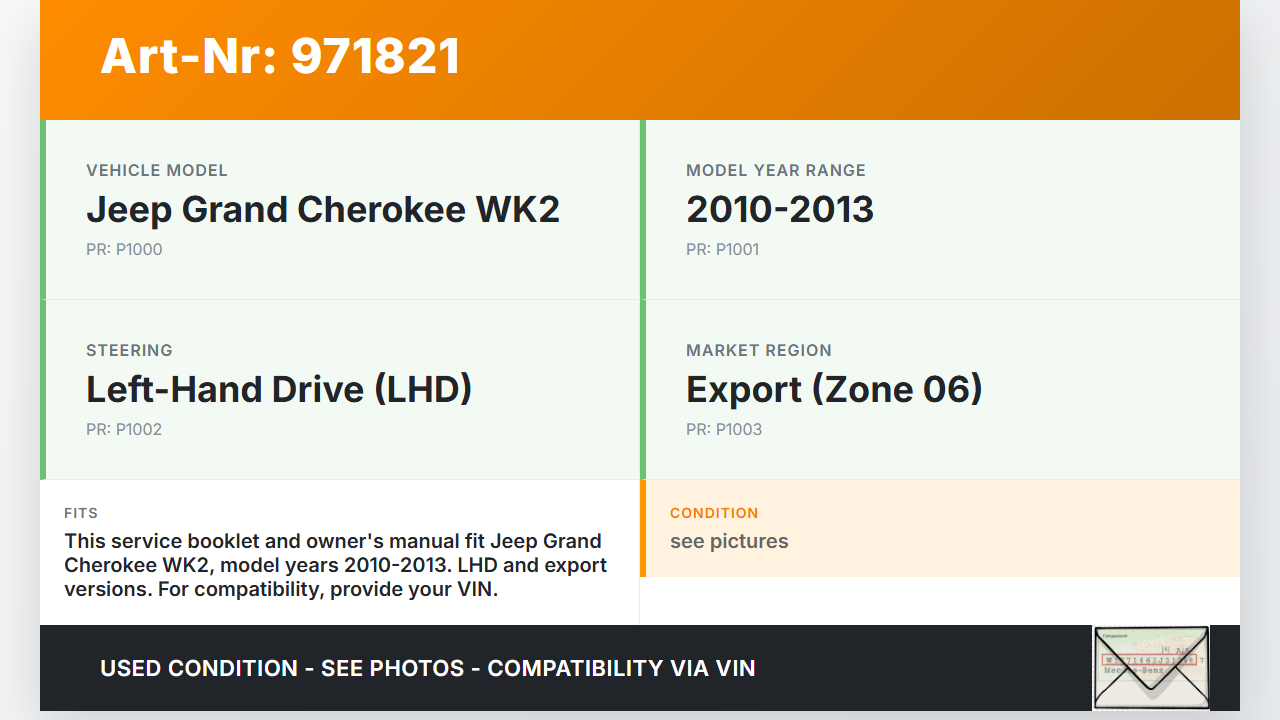The width and height of the screenshot is (1280, 720).
Task: Click the Left-Hand Drive (LHD) value
Action: click(x=279, y=389)
